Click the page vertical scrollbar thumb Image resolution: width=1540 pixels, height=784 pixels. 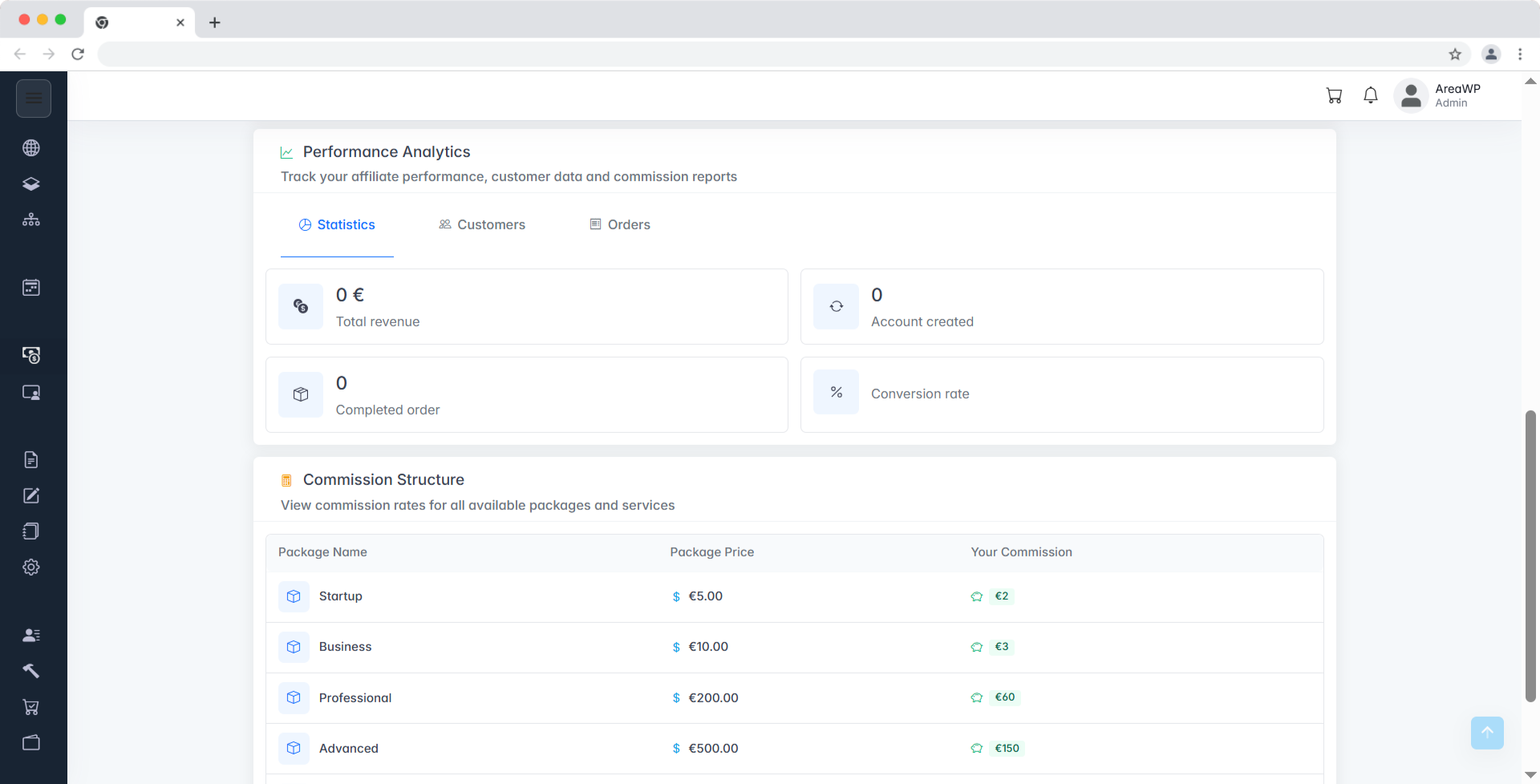(x=1530, y=556)
